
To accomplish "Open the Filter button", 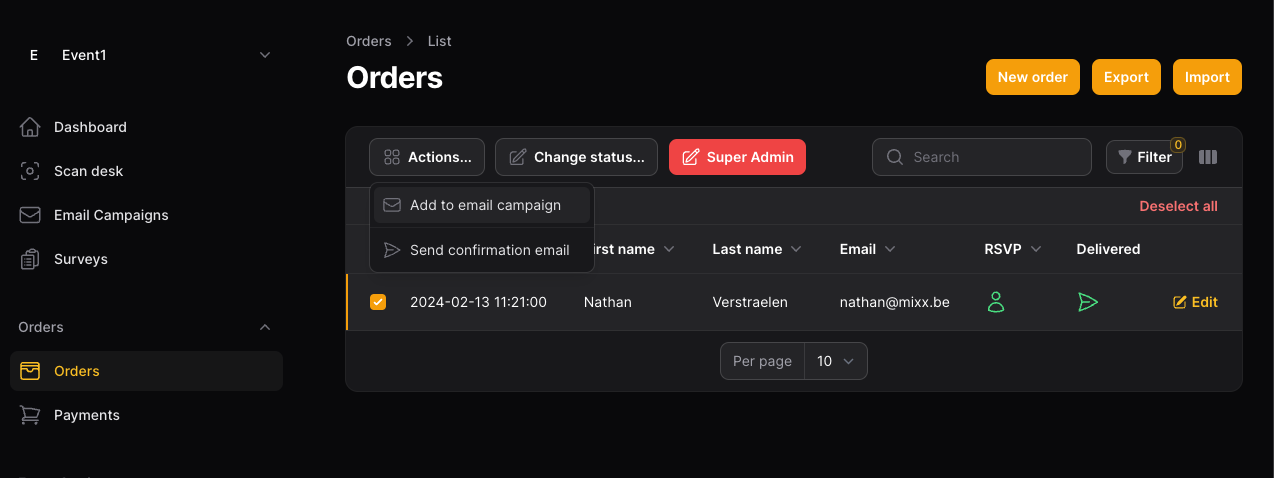I will (1144, 157).
